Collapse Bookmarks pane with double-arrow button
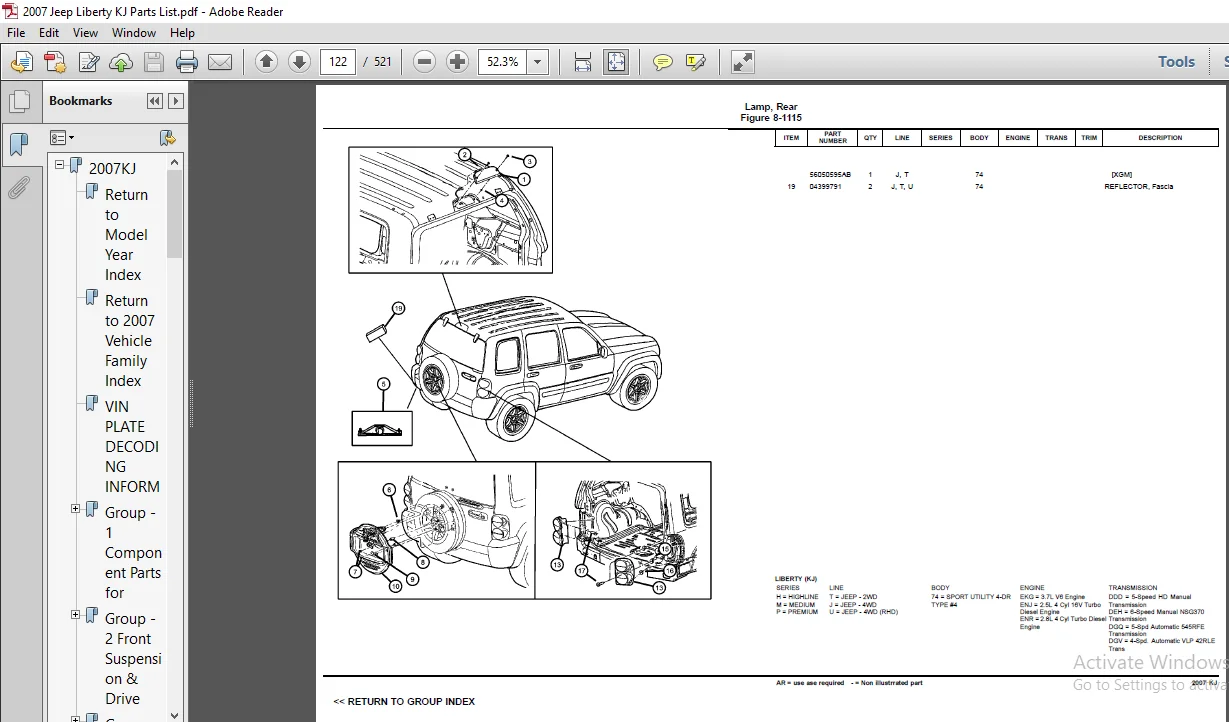The width and height of the screenshot is (1229, 722). [x=154, y=101]
